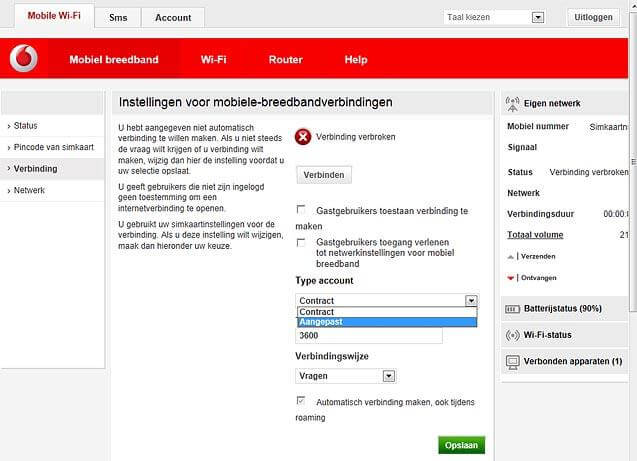
Task: Click the Verbinden button
Action: pos(324,175)
